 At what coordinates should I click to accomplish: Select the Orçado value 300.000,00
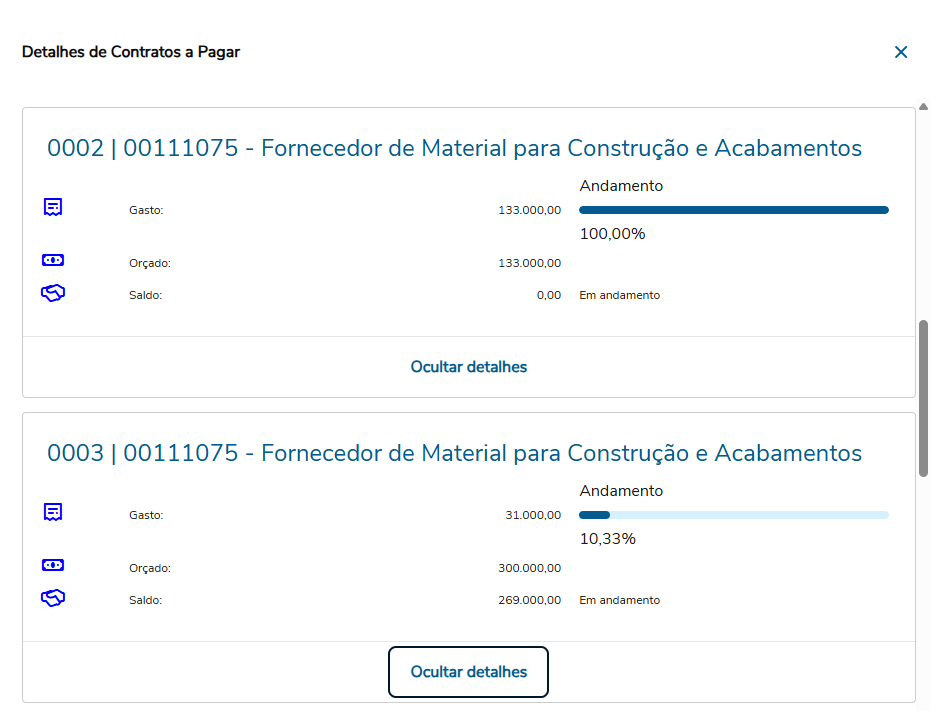click(x=529, y=568)
